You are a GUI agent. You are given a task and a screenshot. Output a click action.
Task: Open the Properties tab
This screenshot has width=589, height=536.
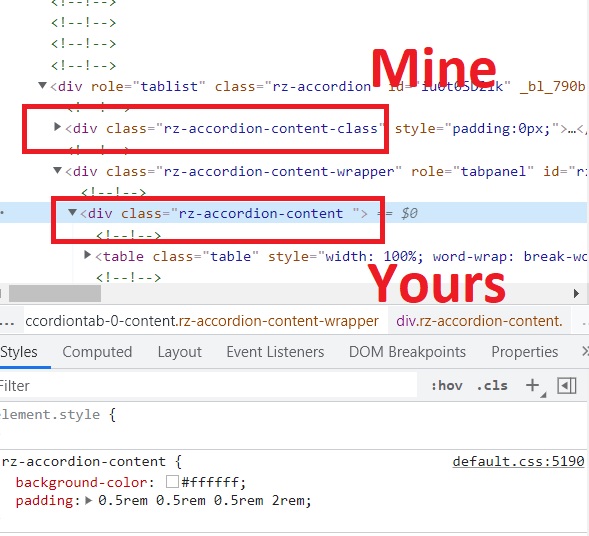pos(525,352)
